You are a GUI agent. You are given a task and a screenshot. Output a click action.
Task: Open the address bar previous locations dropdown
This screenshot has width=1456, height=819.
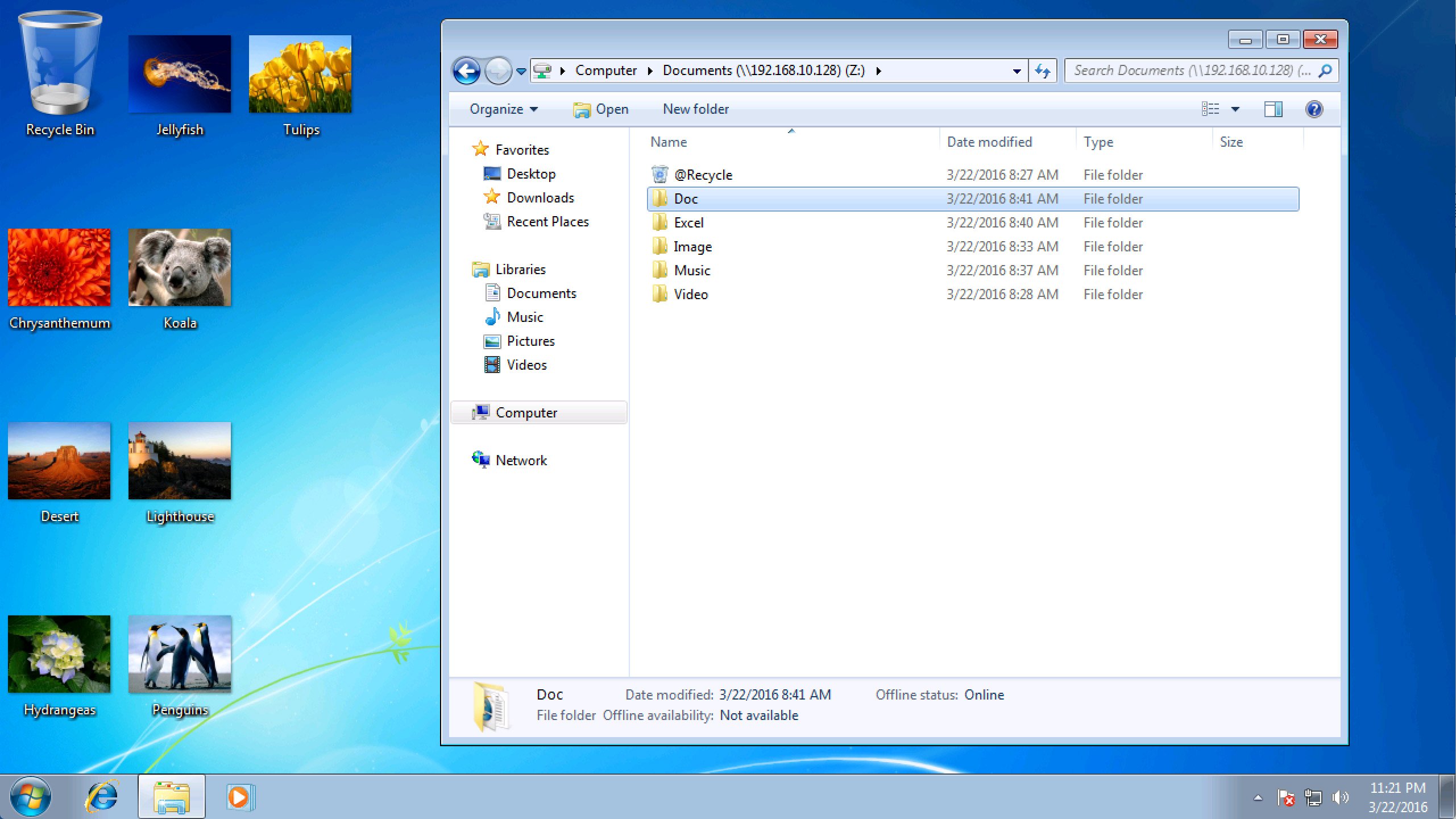1017,71
